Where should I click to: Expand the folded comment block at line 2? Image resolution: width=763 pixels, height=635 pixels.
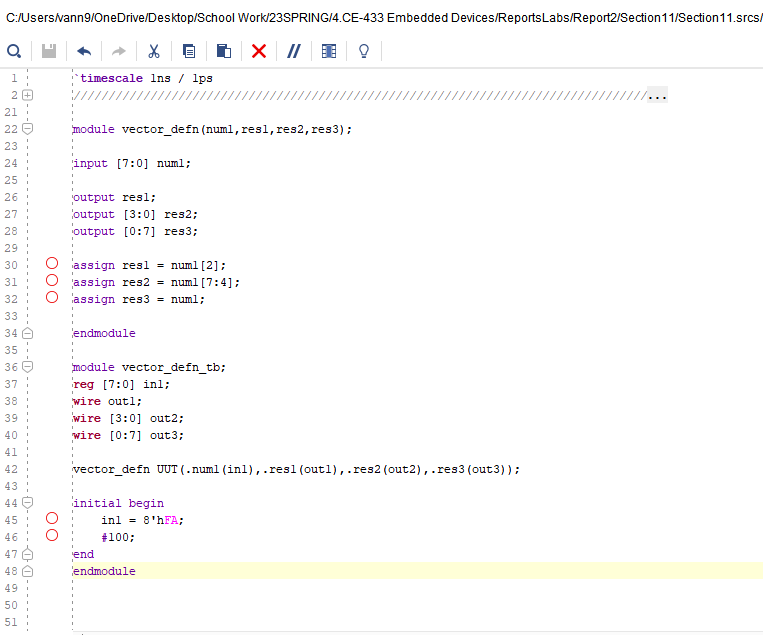[x=28, y=95]
